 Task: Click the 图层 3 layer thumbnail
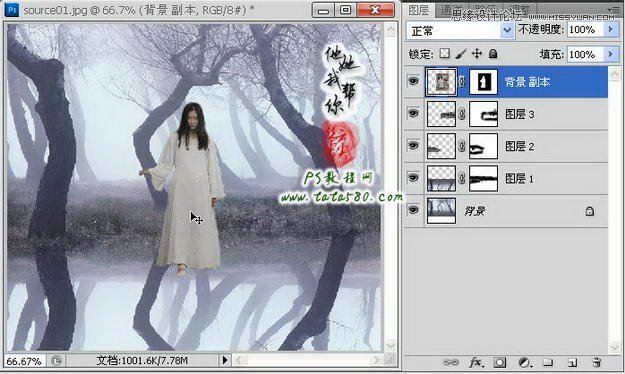point(441,114)
